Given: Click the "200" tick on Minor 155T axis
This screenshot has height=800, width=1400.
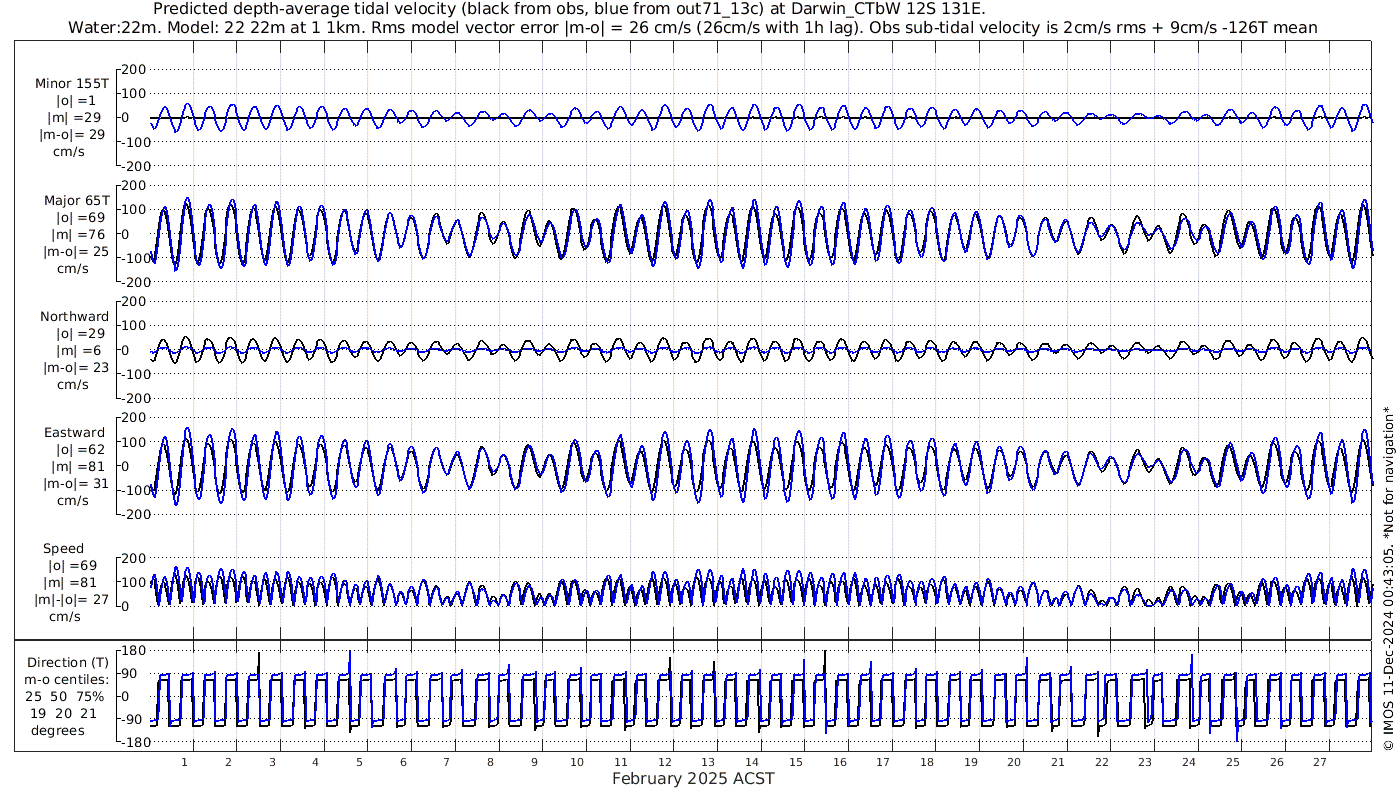Looking at the screenshot, I should (135, 69).
